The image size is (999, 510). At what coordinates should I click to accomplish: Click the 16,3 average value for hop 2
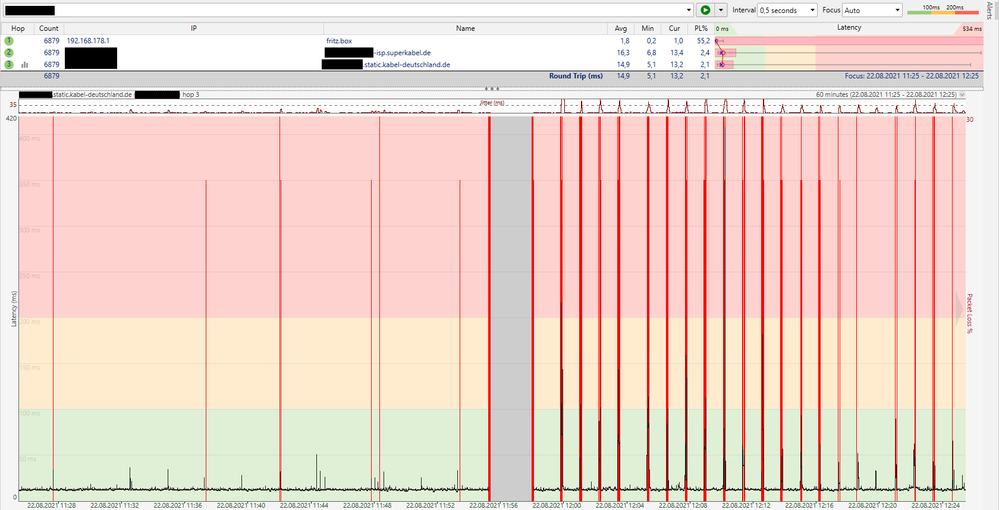pos(623,52)
